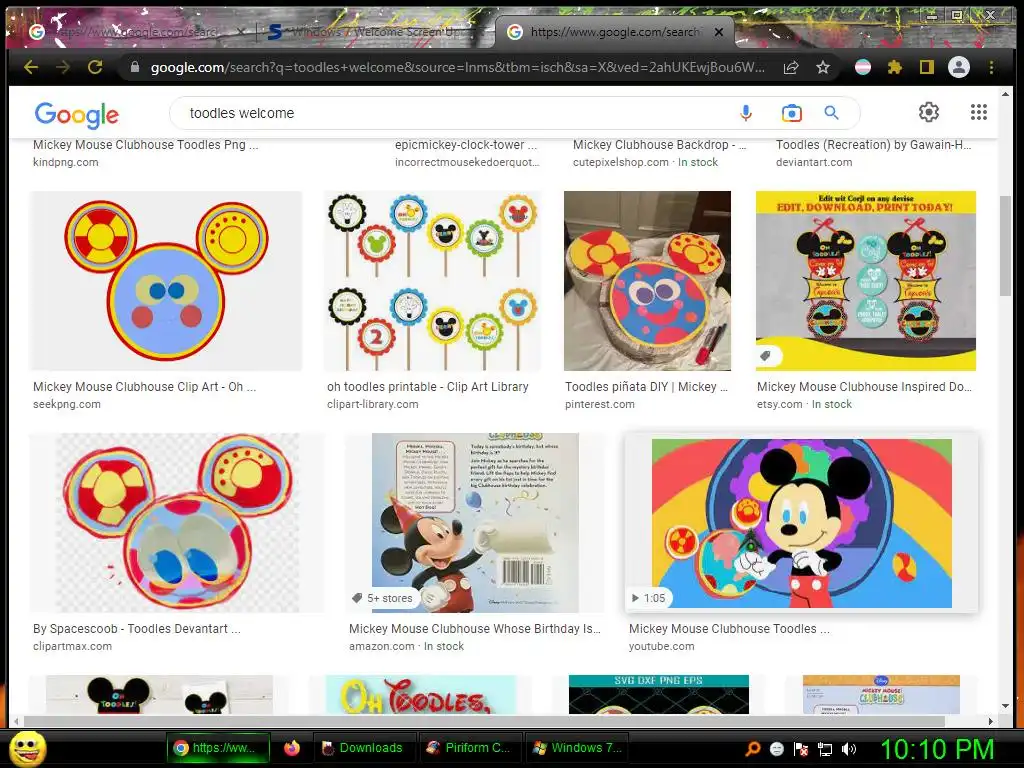Click Mickey Mouse Clubhouse Clip Art title link
This screenshot has width=1024, height=768.
[144, 387]
